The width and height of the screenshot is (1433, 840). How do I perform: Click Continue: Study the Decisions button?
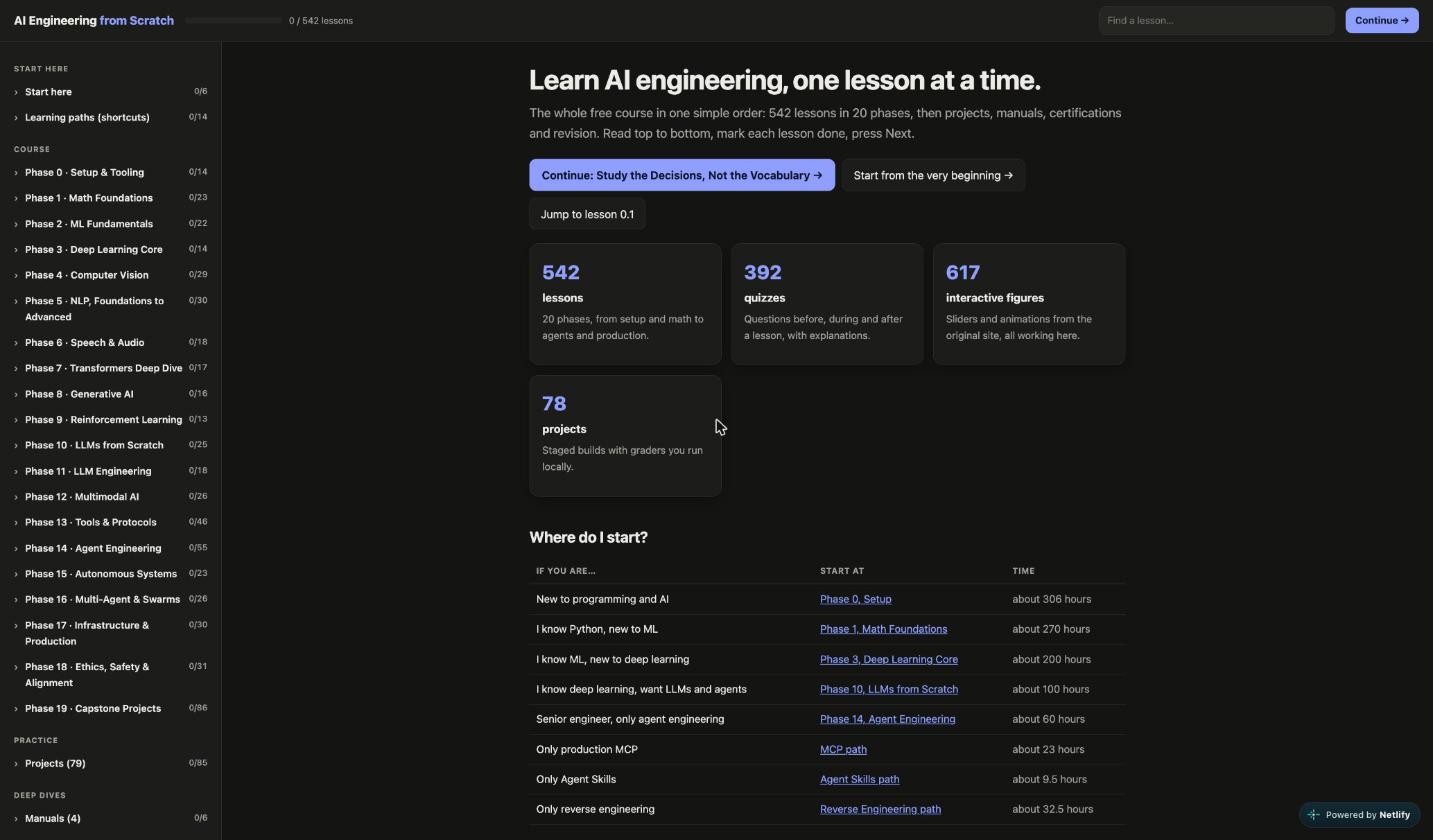point(682,175)
